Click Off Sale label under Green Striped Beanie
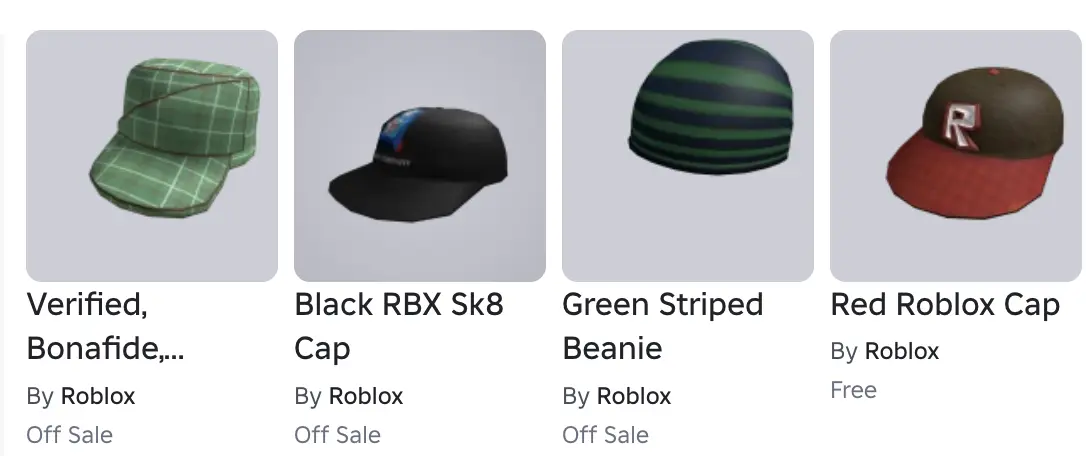Image resolution: width=1086 pixels, height=456 pixels. (605, 435)
